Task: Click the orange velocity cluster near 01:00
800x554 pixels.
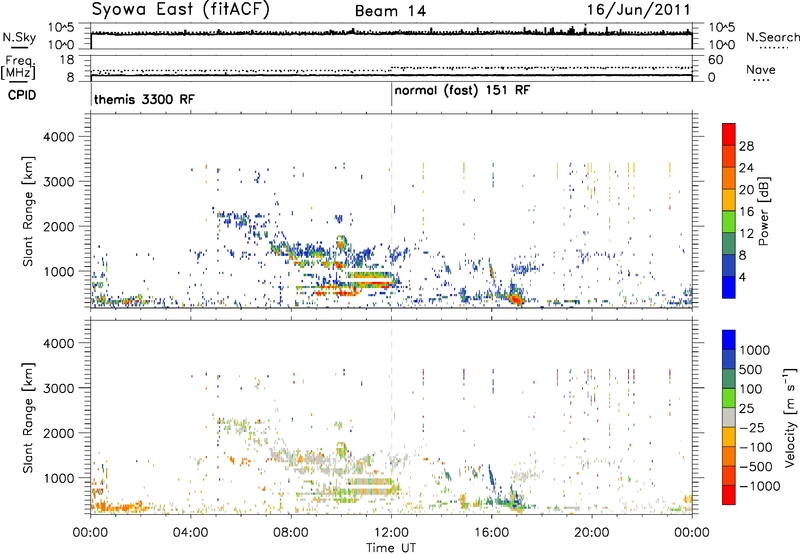Action: coord(121,507)
